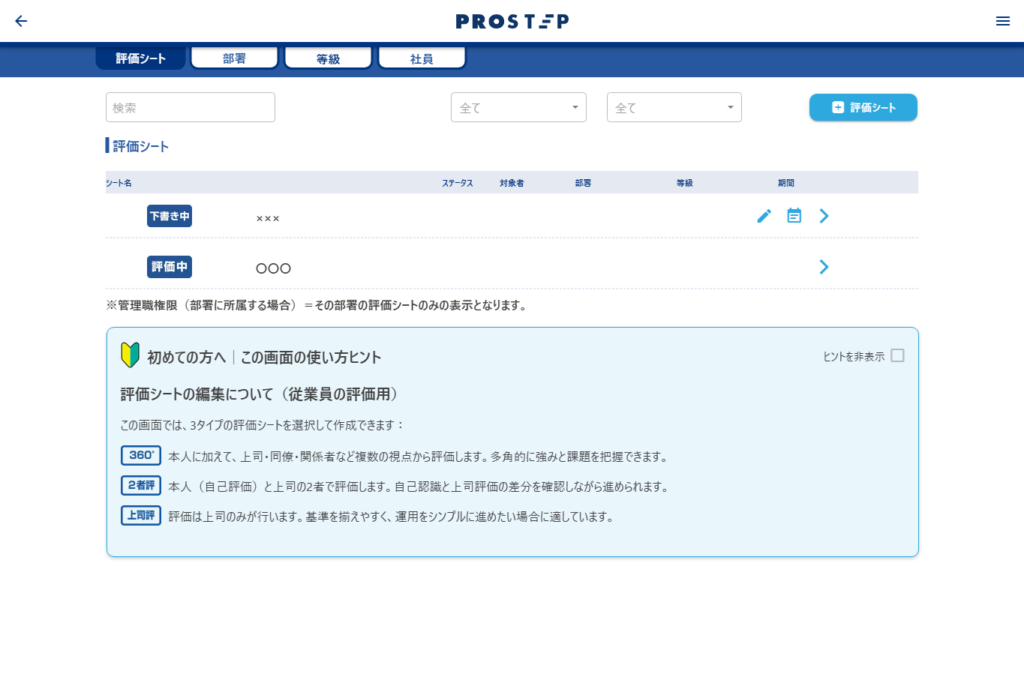The image size is (1024, 689).
Task: Open the calendar icon on the draft row
Action: click(x=794, y=216)
